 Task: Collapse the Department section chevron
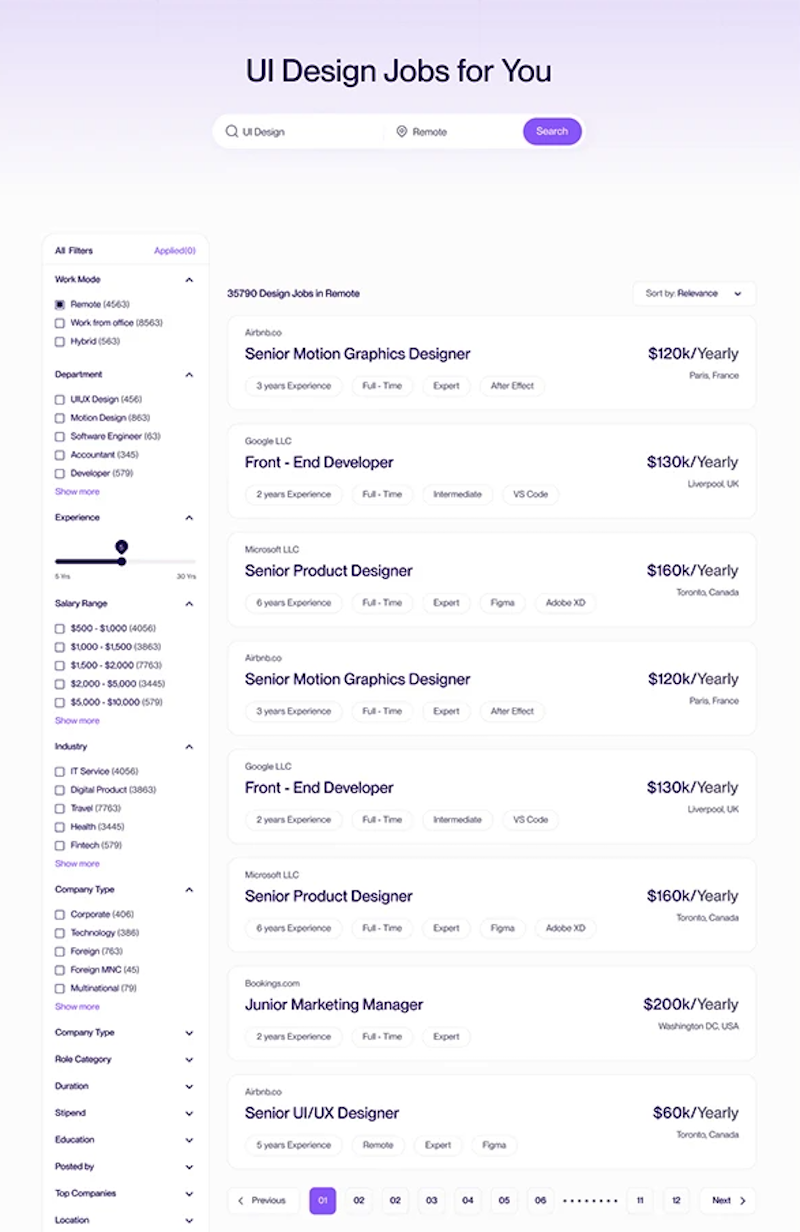pos(189,375)
